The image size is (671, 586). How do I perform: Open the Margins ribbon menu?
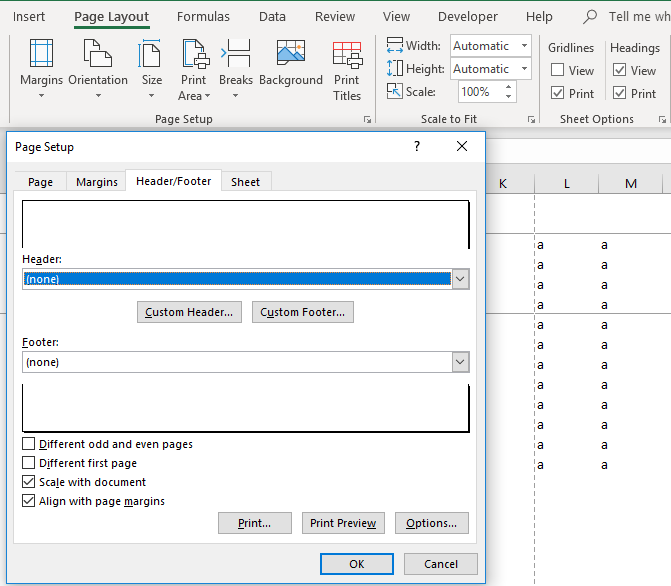pos(41,68)
